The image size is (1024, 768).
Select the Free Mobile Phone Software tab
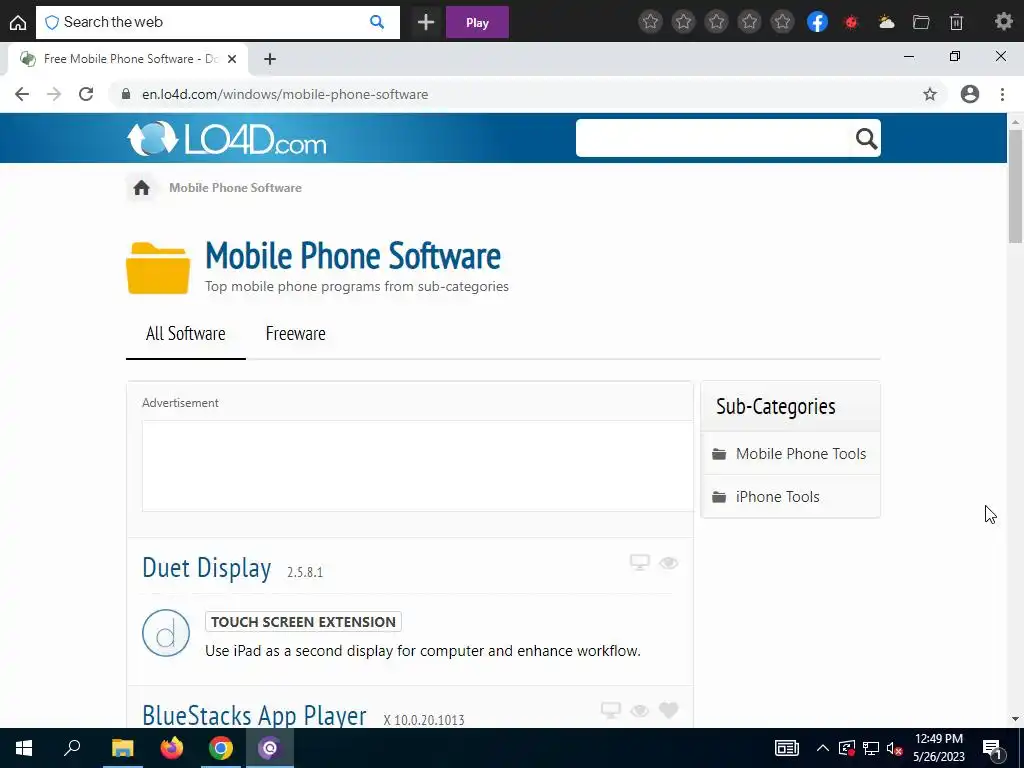128,59
